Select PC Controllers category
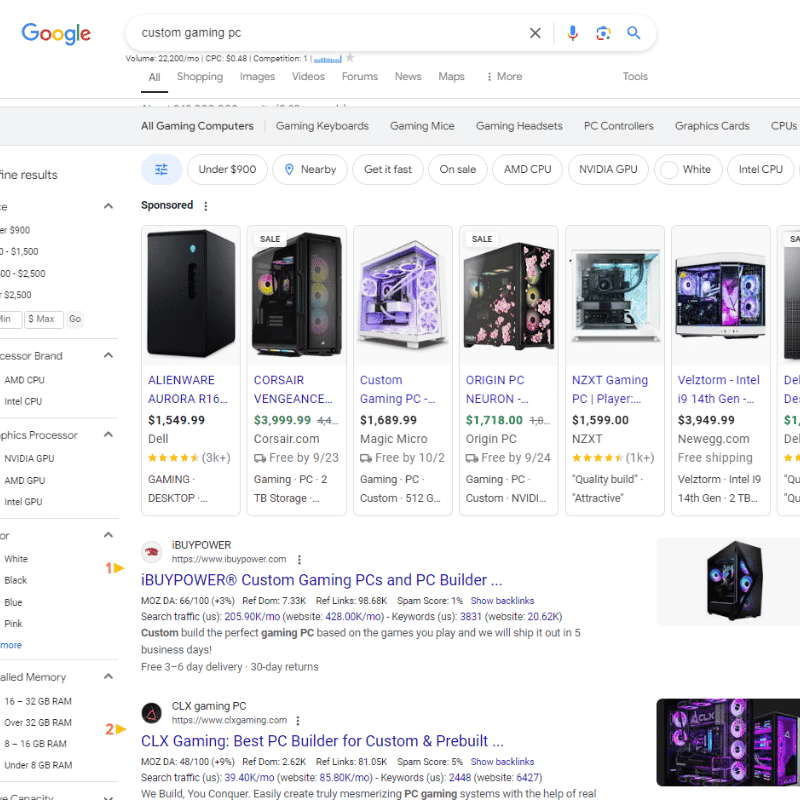Viewport: 800px width, 800px height. click(x=618, y=126)
